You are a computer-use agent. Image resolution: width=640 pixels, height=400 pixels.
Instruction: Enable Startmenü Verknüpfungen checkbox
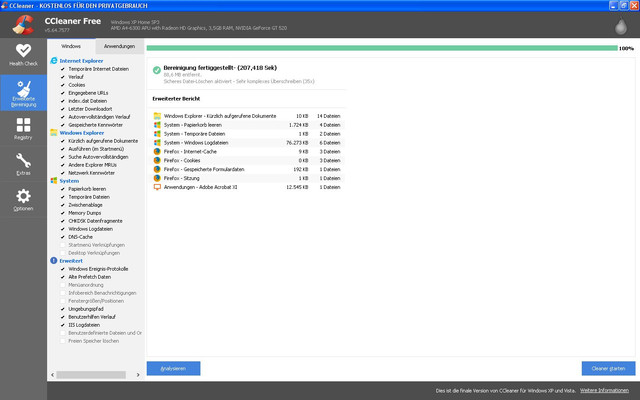[63, 245]
